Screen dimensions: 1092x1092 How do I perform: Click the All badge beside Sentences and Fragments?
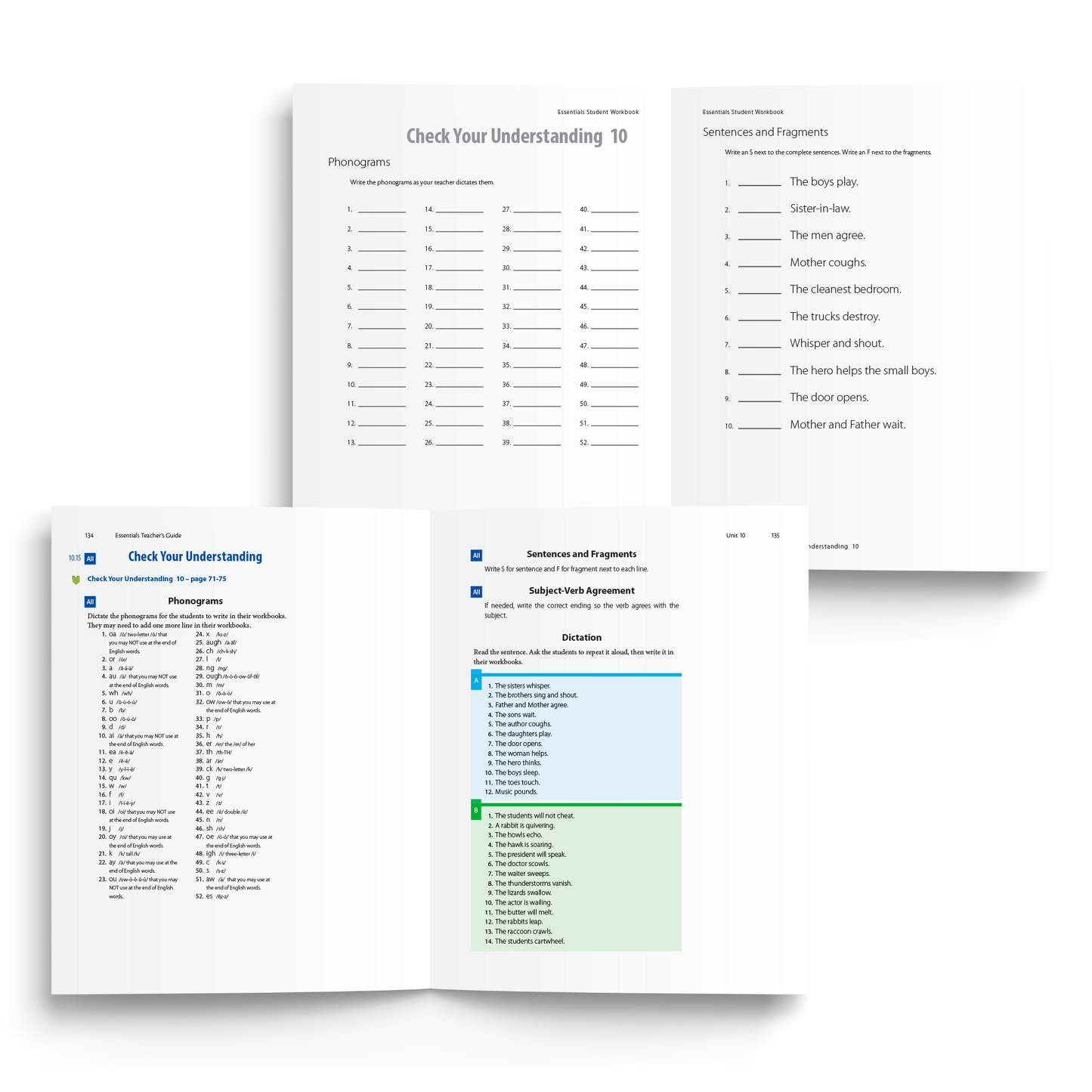point(476,555)
